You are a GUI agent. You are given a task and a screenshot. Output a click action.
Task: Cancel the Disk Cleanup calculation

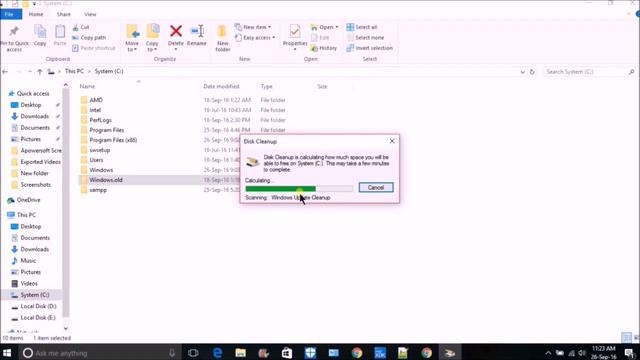tap(376, 187)
